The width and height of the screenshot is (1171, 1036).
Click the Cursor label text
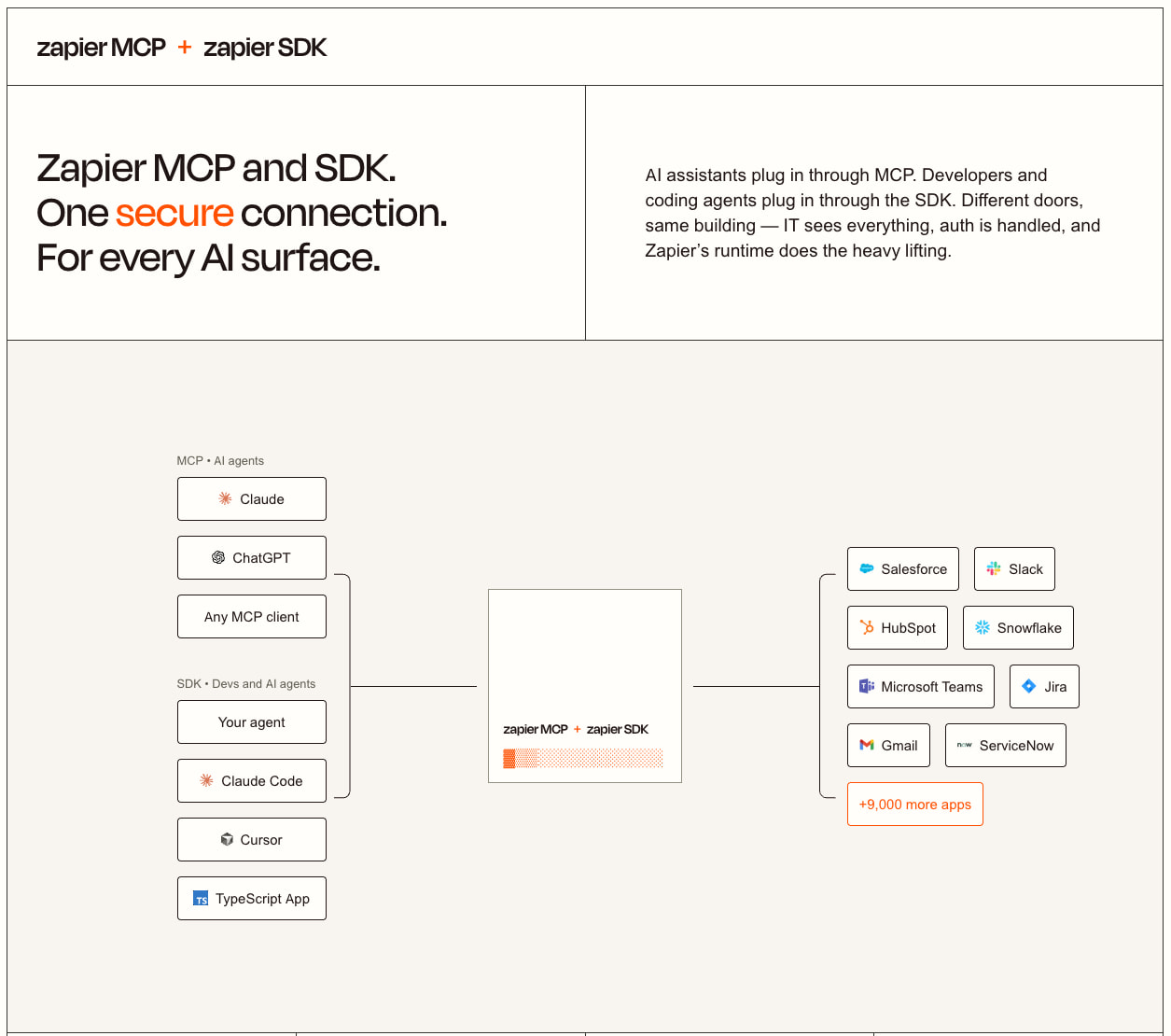click(x=261, y=840)
